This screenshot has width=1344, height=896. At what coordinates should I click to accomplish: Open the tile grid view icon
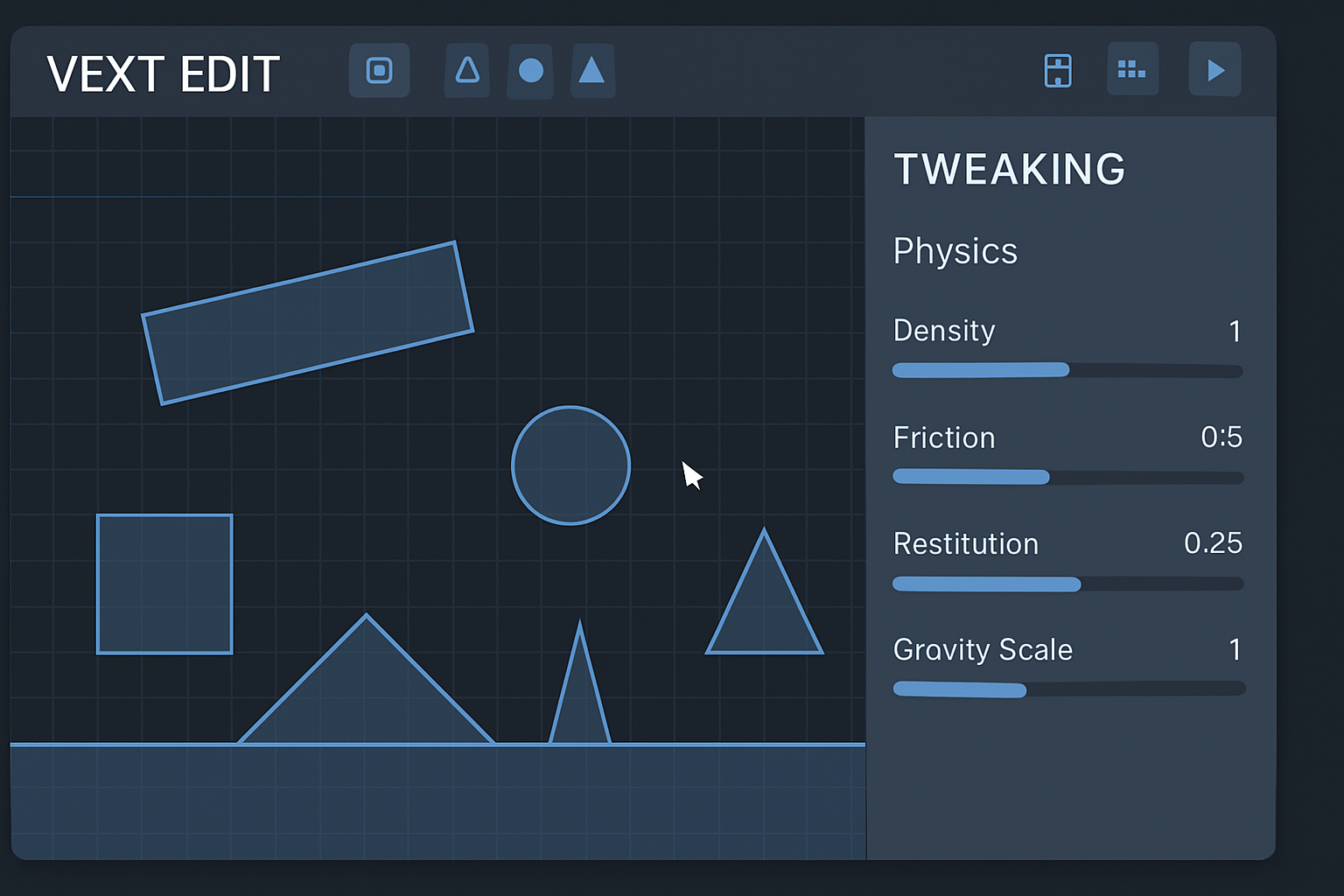(x=1132, y=70)
